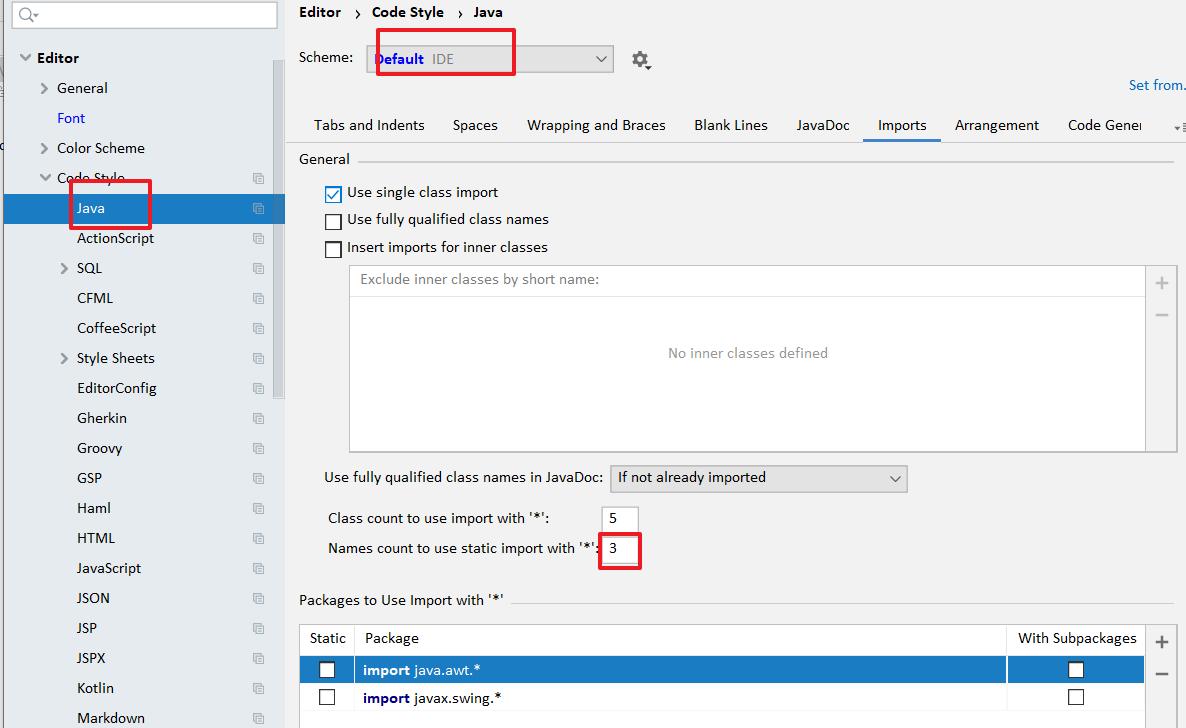
Task: Open the scheme settings gear menu
Action: coord(641,60)
